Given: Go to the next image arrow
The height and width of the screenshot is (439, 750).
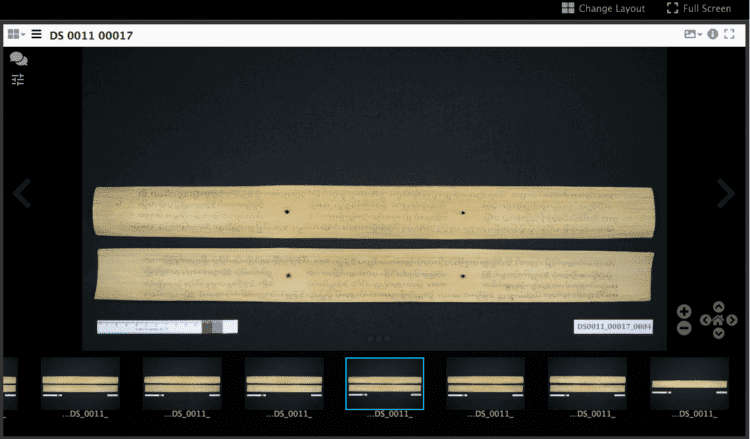Looking at the screenshot, I should pyautogui.click(x=727, y=194).
